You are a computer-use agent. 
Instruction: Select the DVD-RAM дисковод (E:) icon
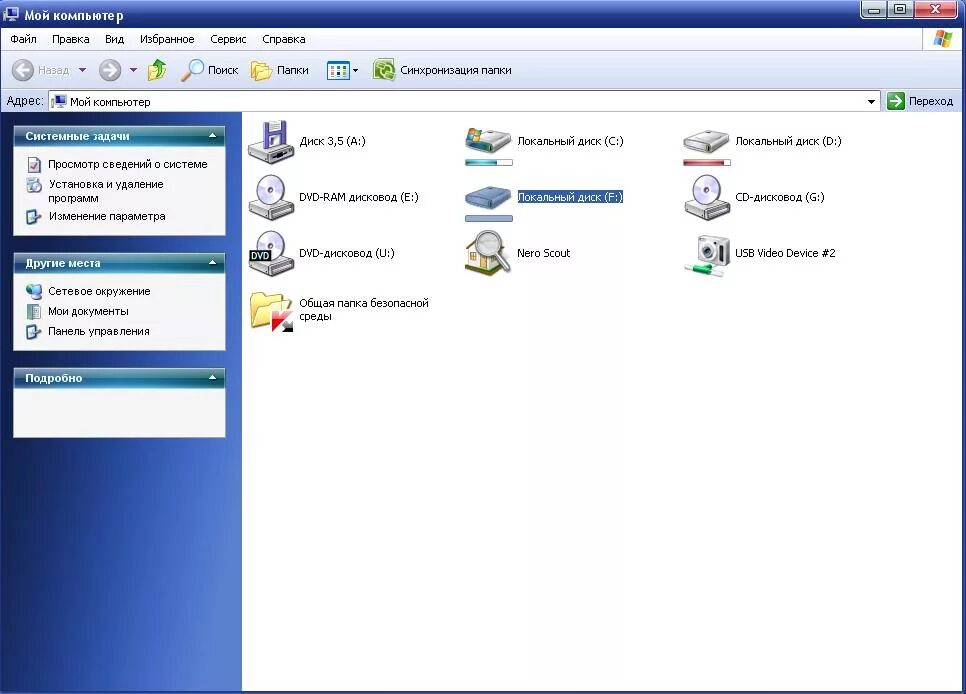[x=270, y=197]
